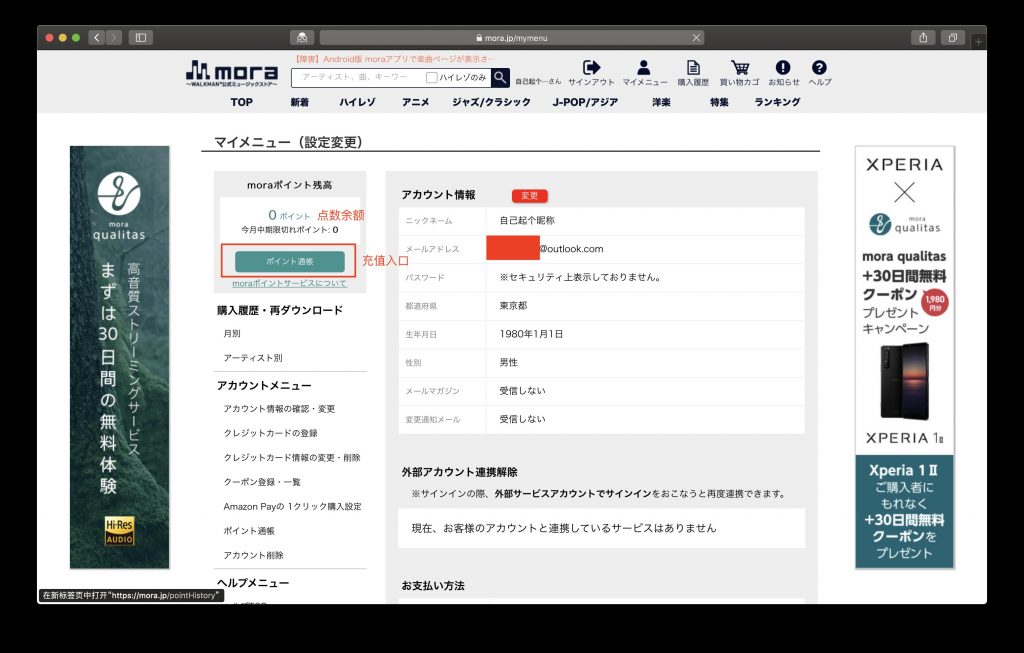
Task: Click the 東京都 prefecture value
Action: 513,306
